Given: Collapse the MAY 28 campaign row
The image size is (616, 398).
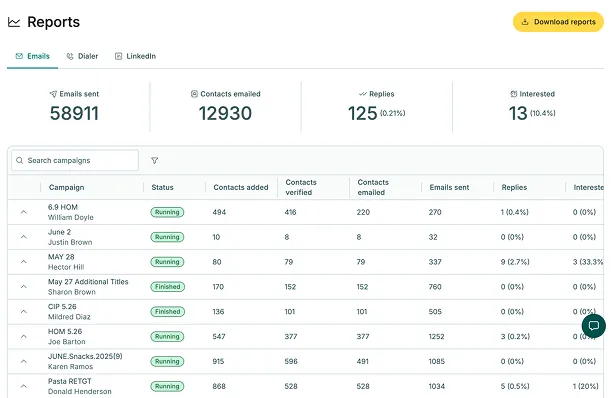Looking at the screenshot, I should [x=24, y=262].
